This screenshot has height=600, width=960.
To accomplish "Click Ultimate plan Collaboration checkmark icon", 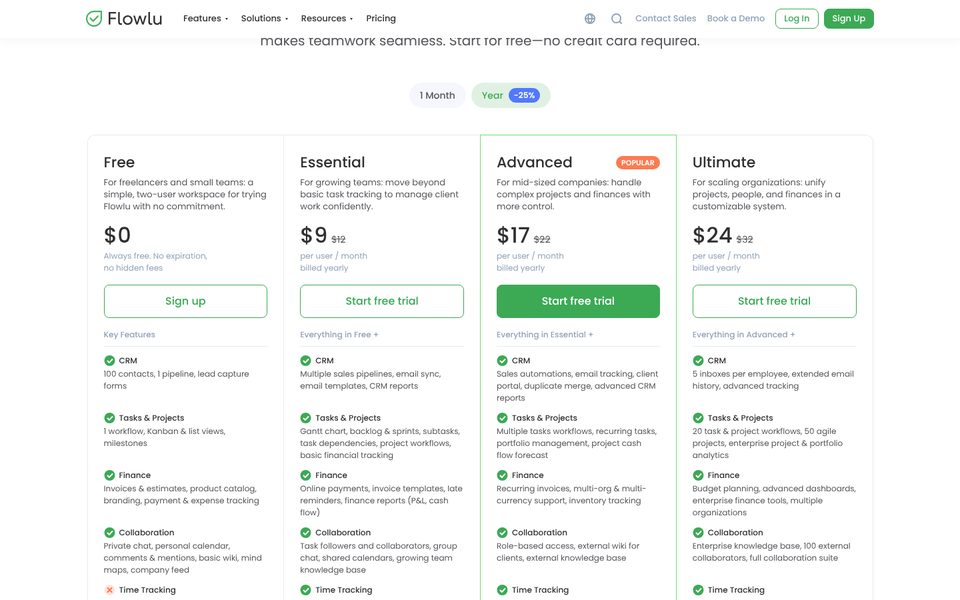I will [698, 533].
